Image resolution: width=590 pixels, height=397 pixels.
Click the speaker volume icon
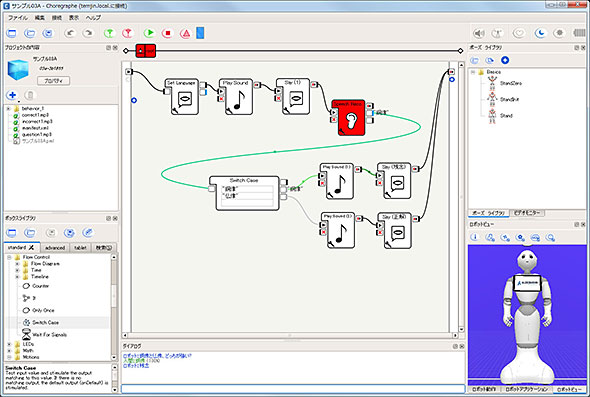(479, 33)
